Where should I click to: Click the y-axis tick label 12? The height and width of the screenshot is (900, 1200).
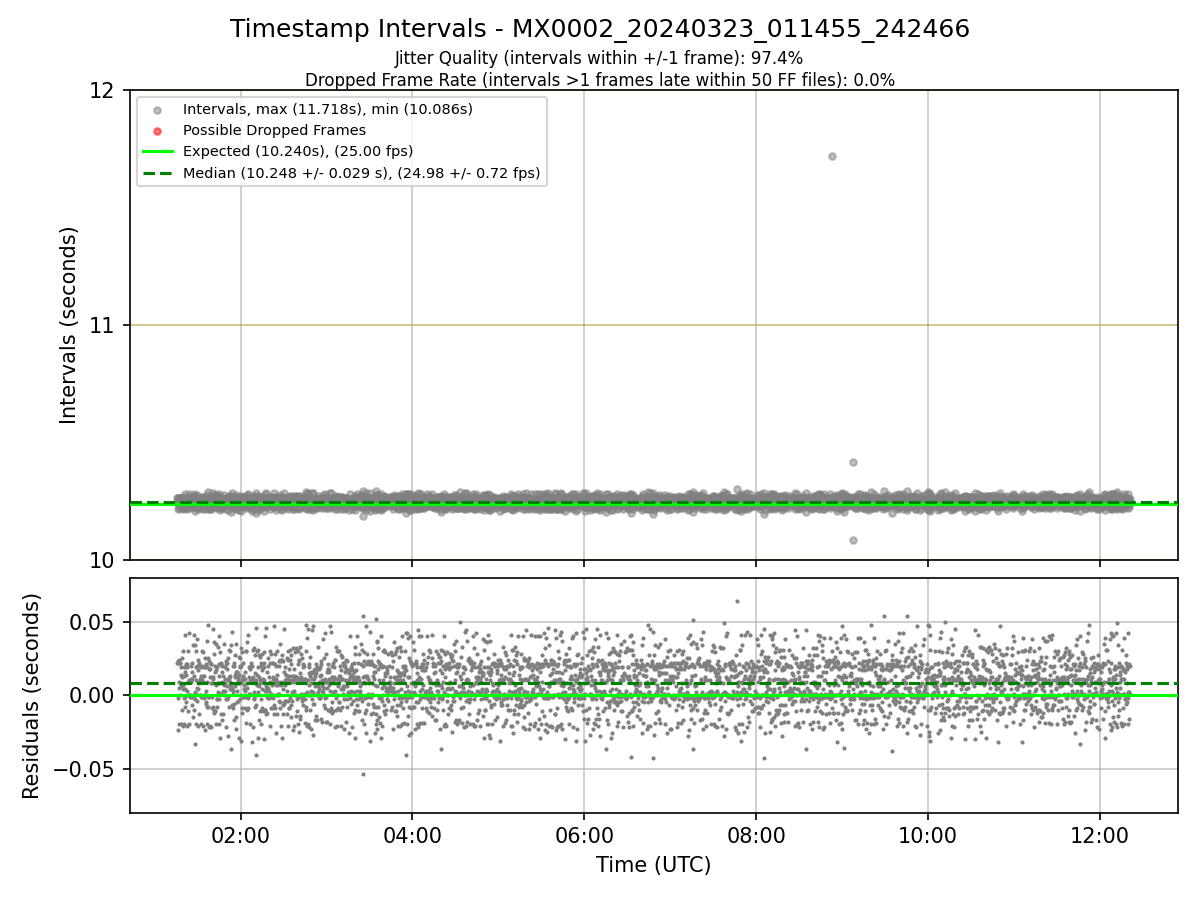103,90
